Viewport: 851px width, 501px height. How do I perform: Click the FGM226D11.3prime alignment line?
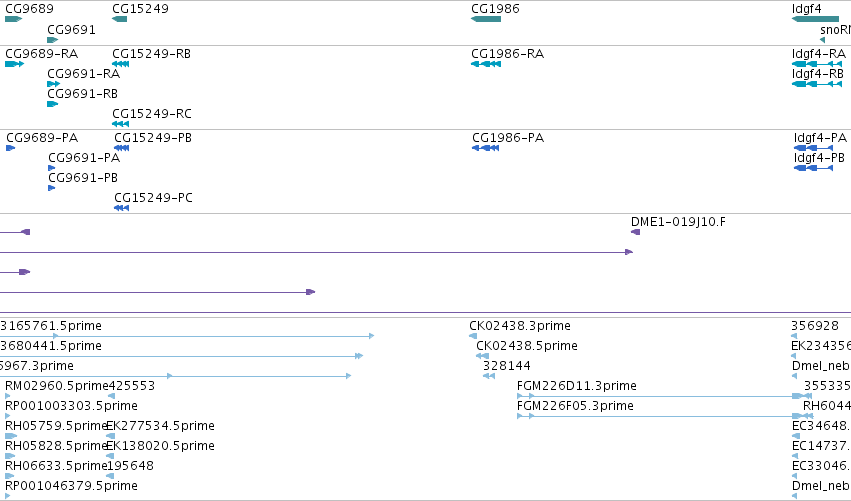tap(664, 396)
